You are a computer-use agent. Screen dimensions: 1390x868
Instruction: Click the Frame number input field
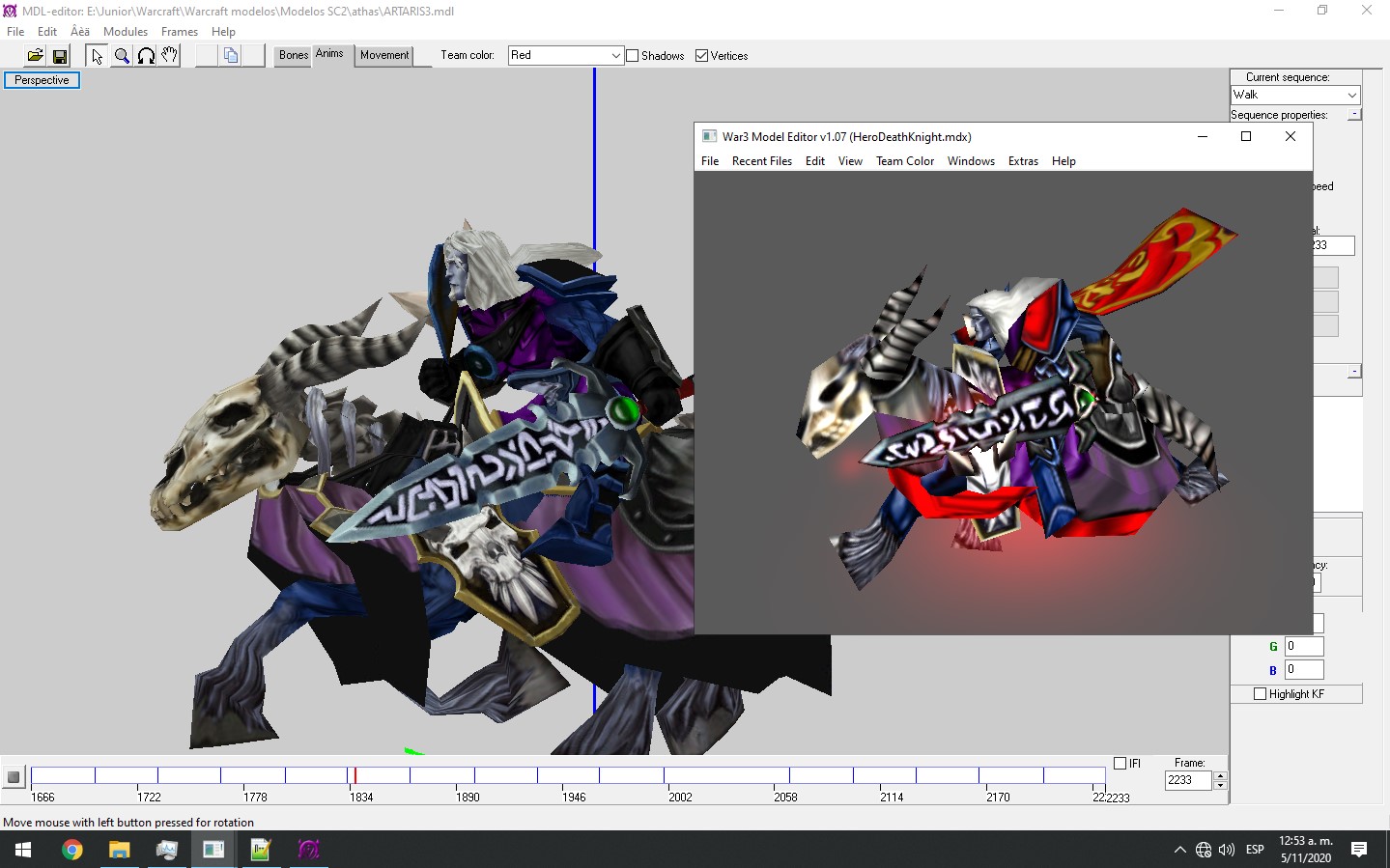click(x=1188, y=780)
